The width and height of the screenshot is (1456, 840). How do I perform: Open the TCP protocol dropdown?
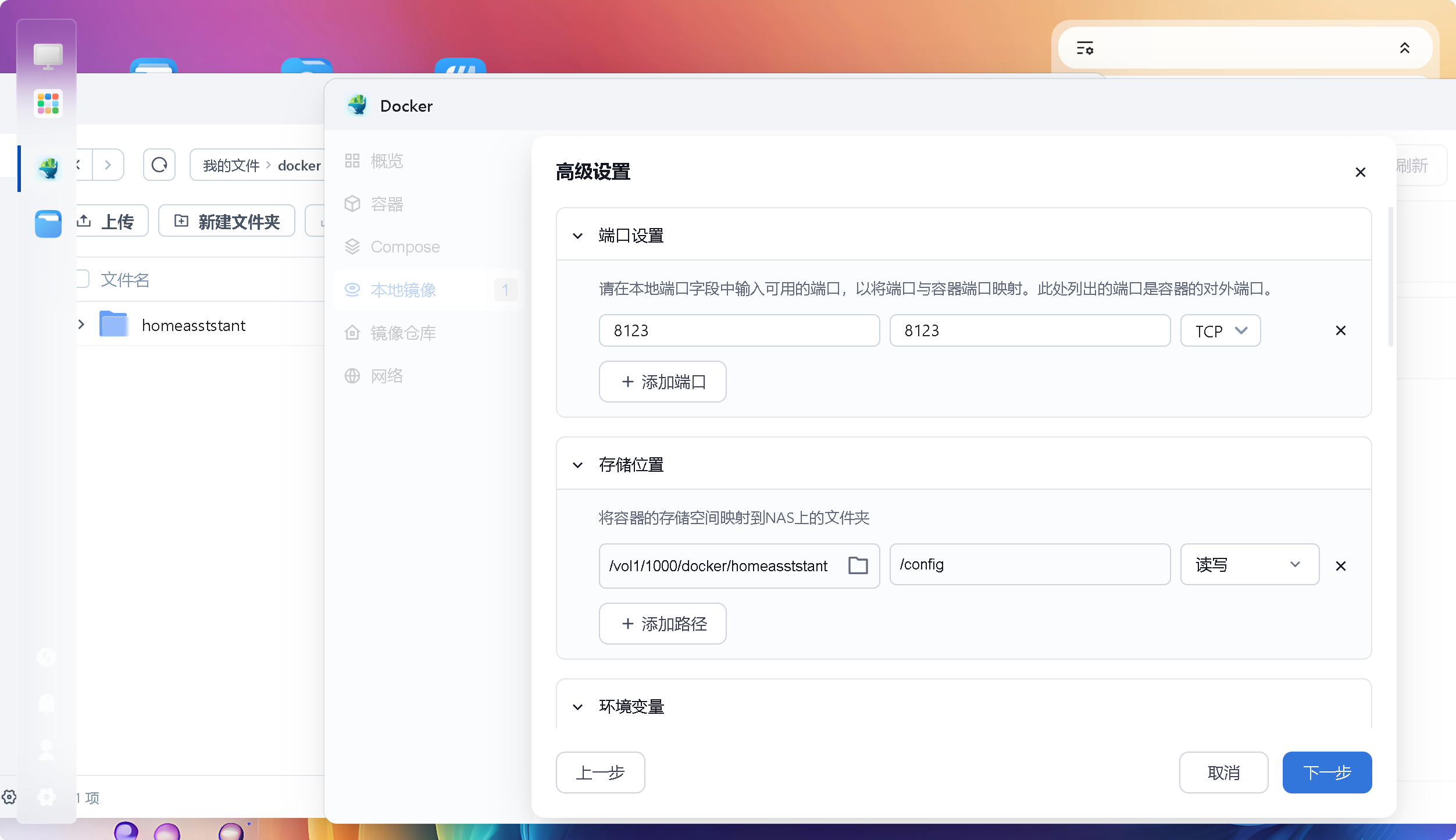coord(1220,330)
